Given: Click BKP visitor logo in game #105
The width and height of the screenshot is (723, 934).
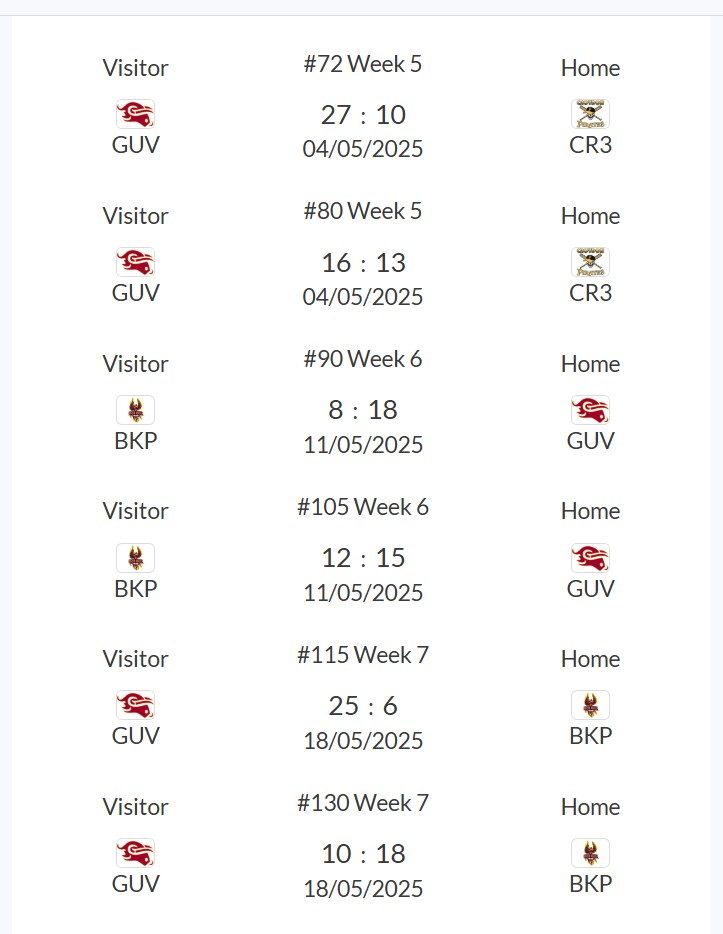Looking at the screenshot, I should [x=135, y=558].
